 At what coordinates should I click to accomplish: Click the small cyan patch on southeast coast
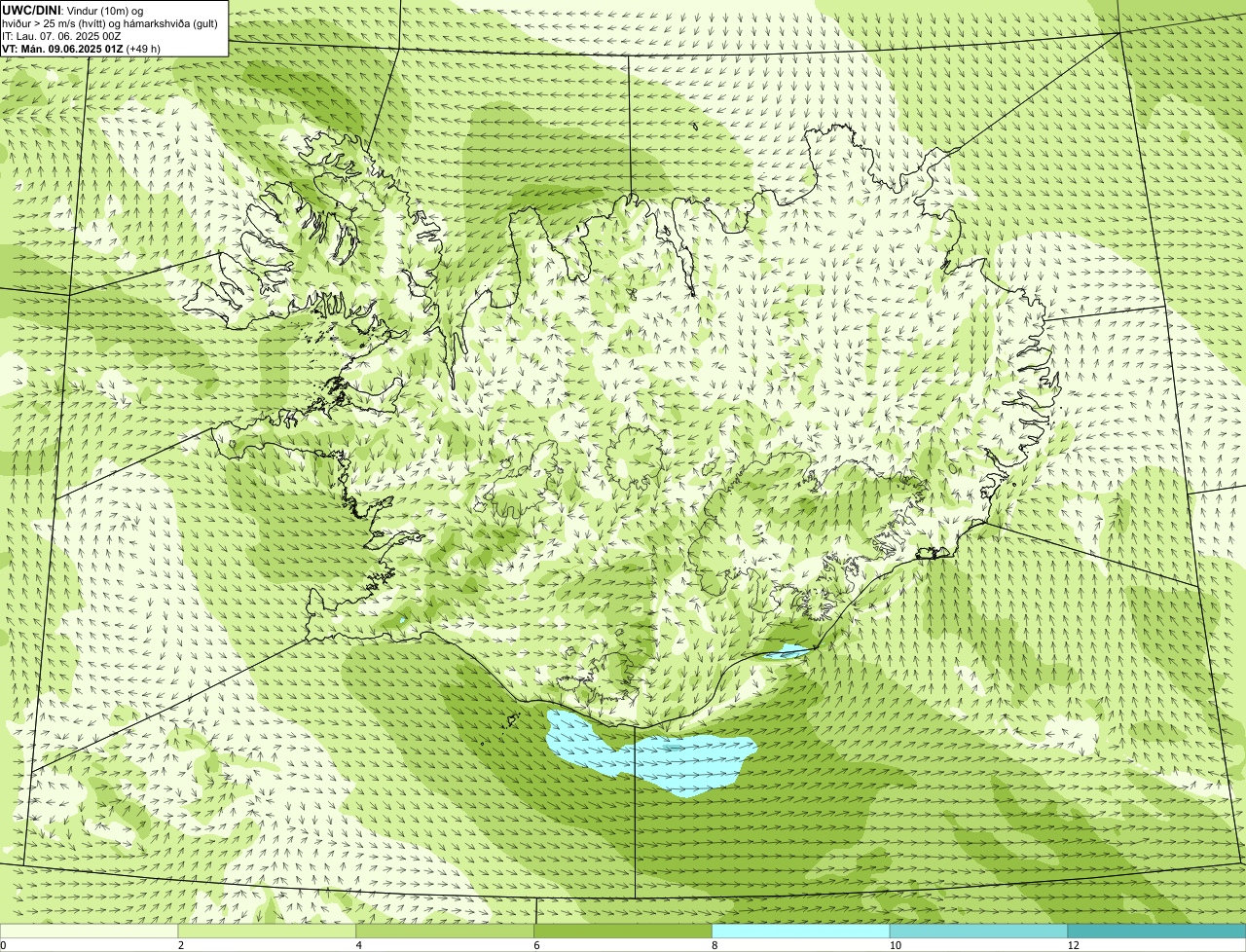tap(787, 651)
